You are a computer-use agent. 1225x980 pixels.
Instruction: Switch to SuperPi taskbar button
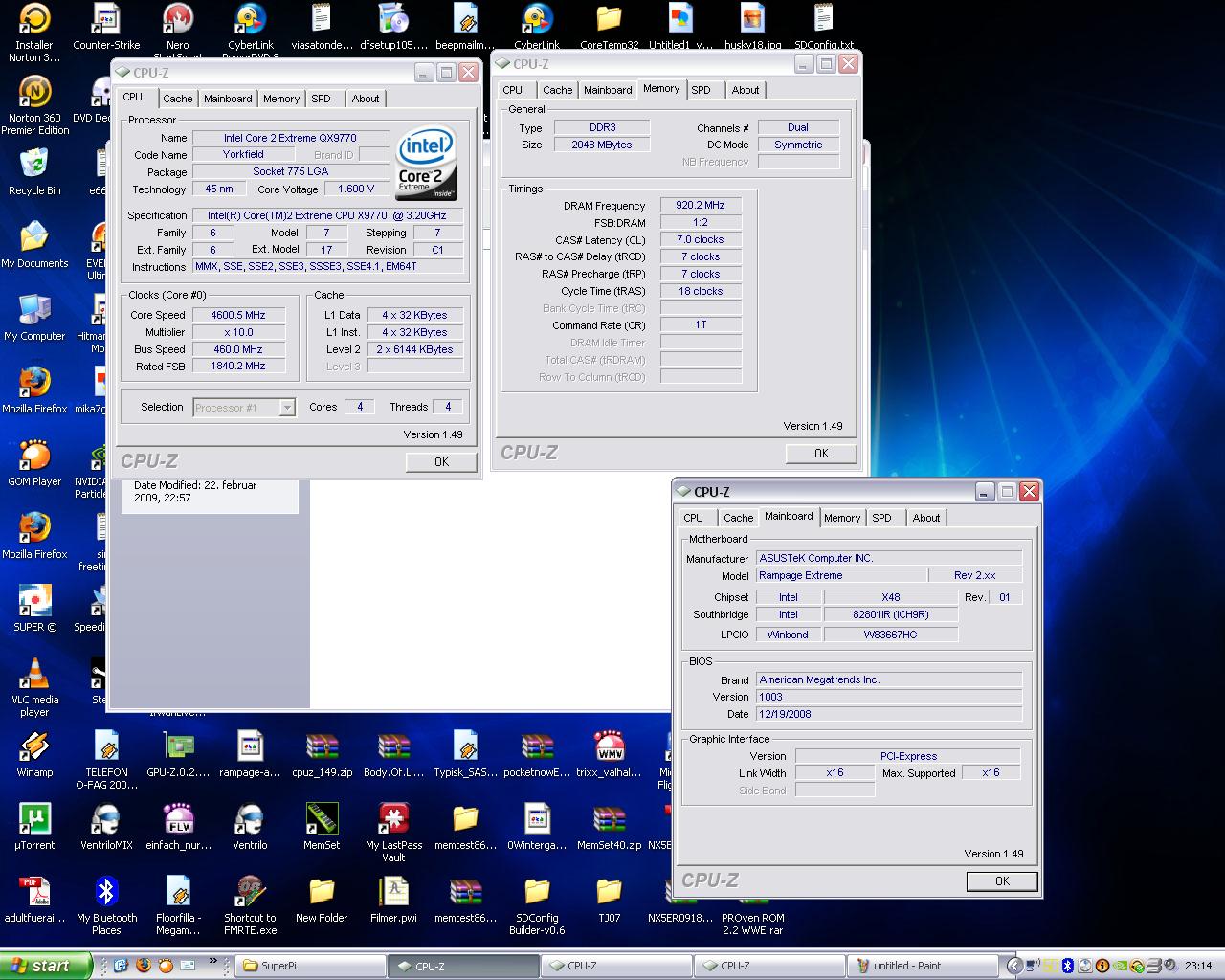click(x=310, y=966)
